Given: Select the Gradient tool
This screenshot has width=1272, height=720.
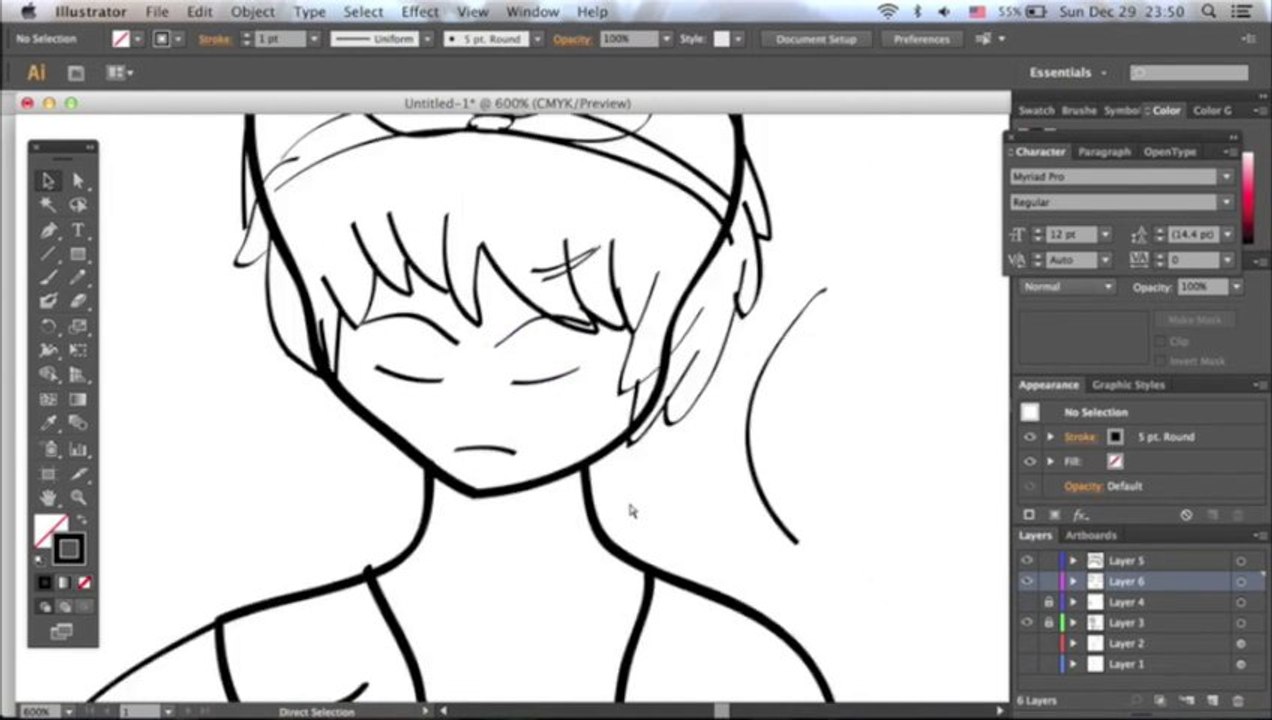Looking at the screenshot, I should [78, 399].
